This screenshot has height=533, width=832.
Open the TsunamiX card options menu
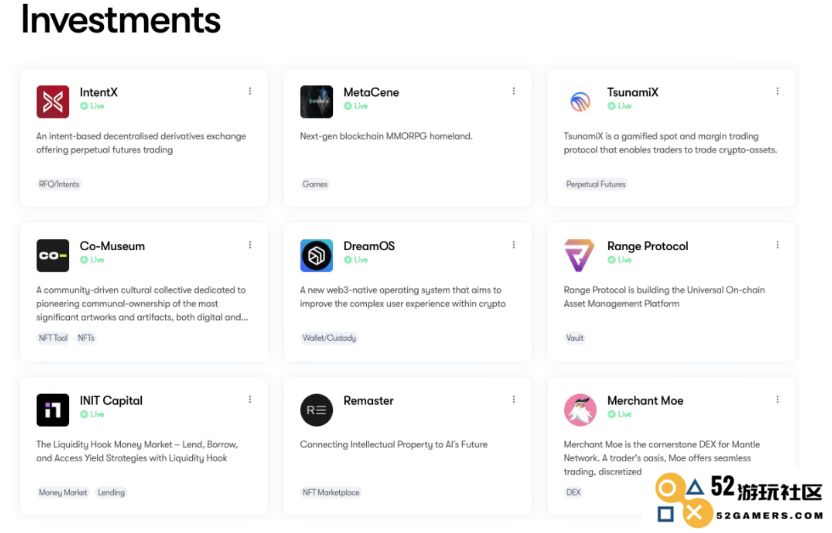coord(777,91)
